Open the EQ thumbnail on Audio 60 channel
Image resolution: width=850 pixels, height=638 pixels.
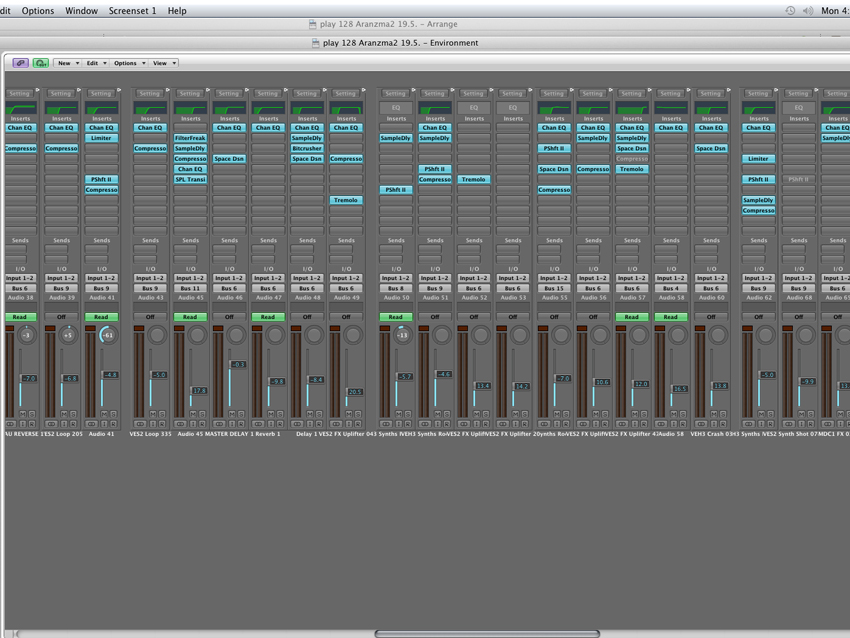pos(711,108)
